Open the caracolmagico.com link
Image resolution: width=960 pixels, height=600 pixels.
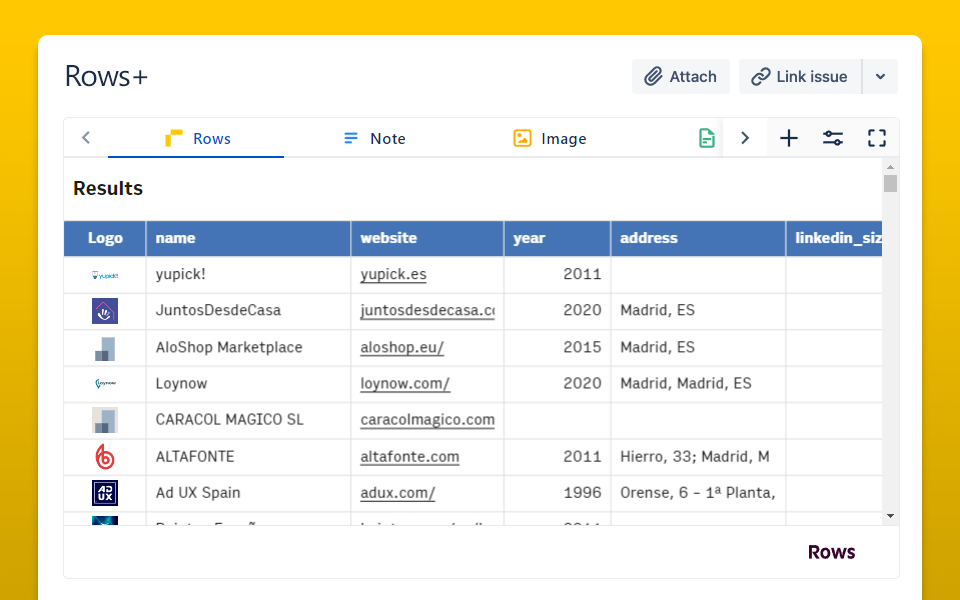coord(427,420)
